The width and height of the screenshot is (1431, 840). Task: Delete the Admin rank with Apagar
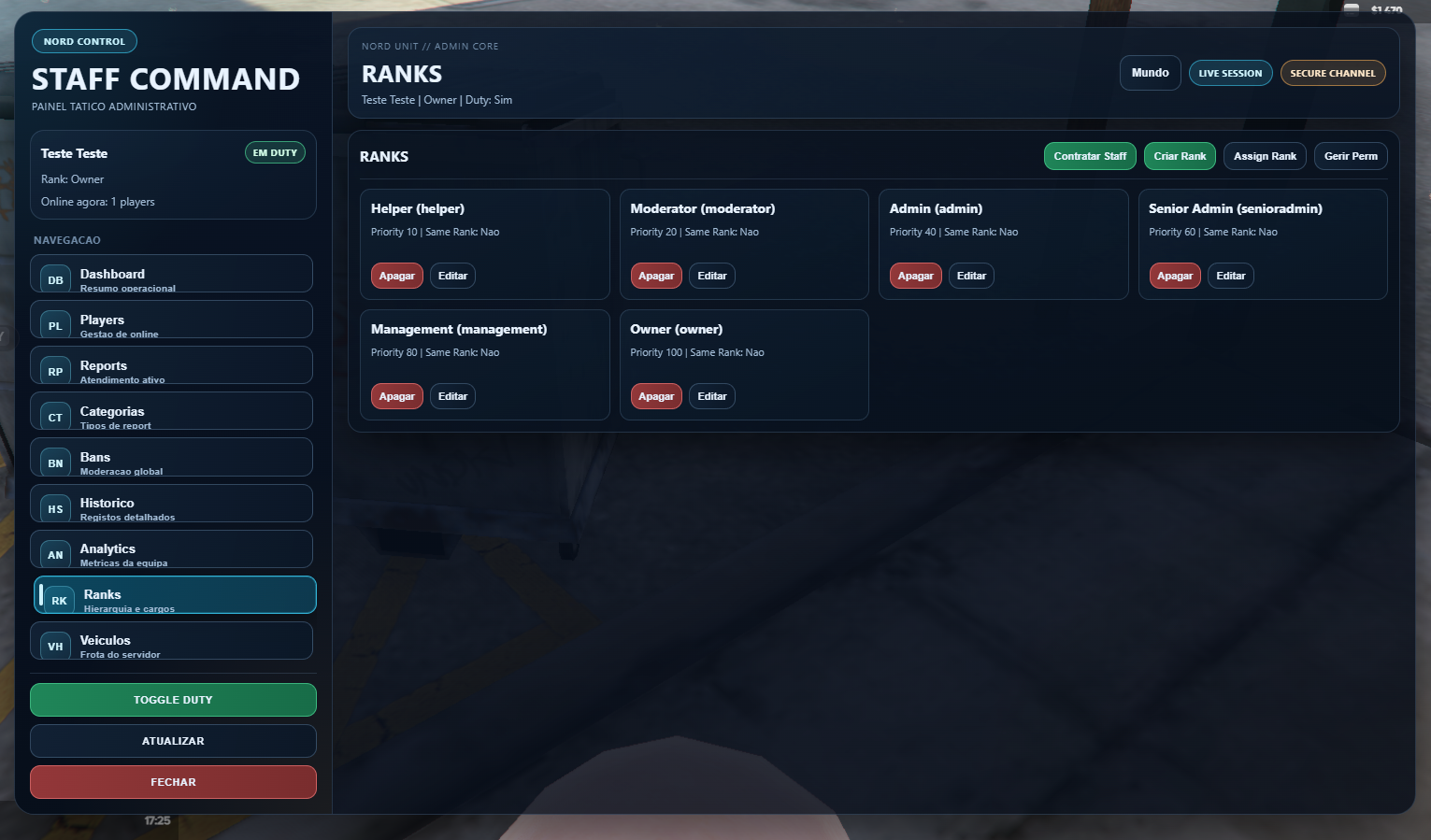point(916,276)
